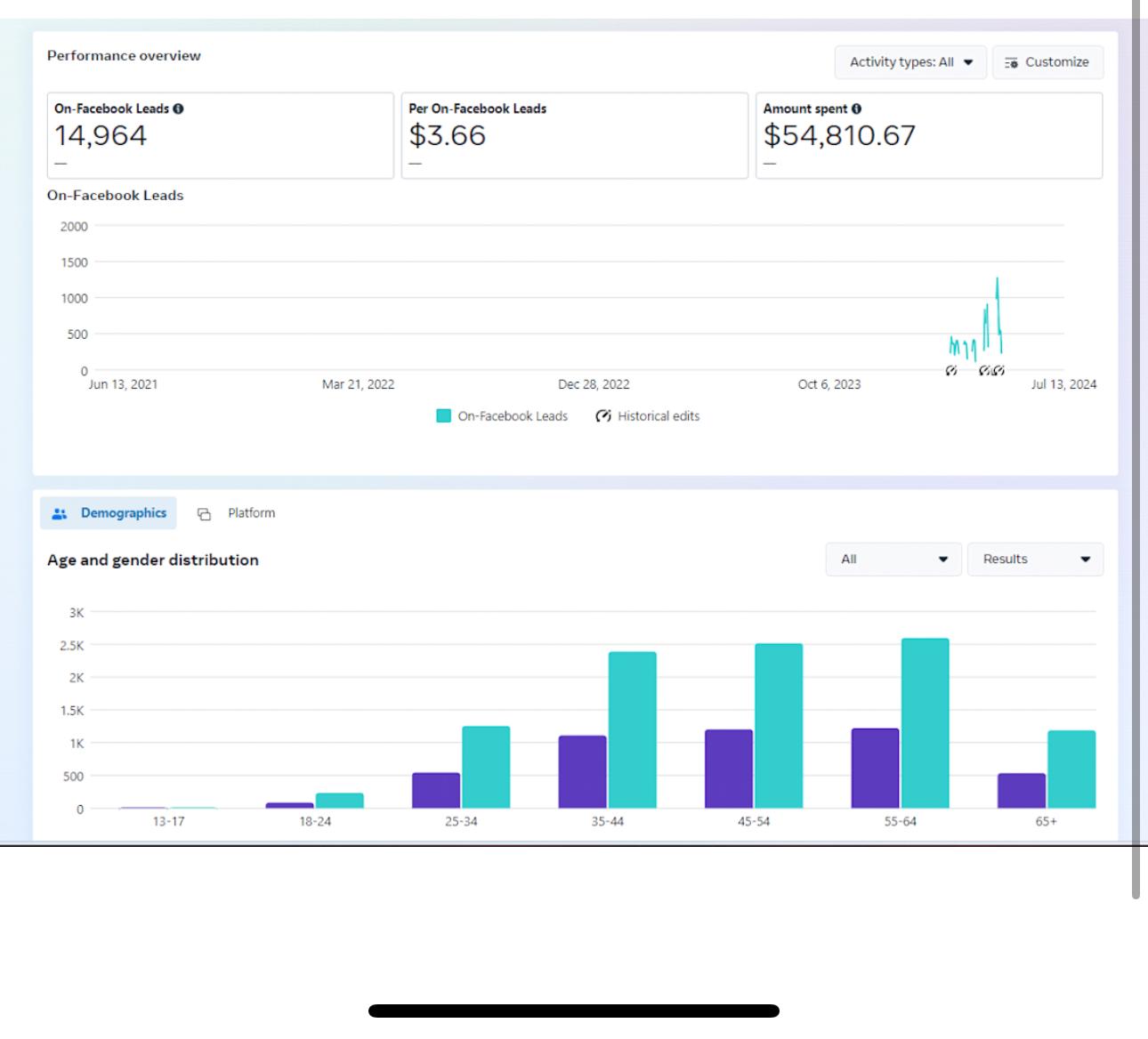This screenshot has height=1039, width=1148.
Task: Click the teal bar for ages 25-34
Action: (x=486, y=767)
